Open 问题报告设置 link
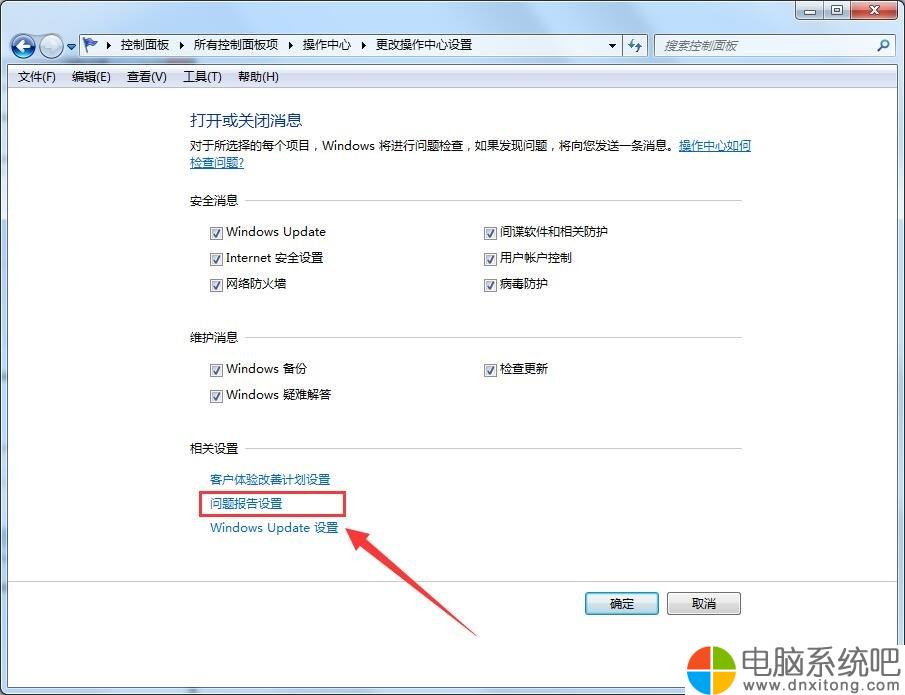Viewport: 905px width, 695px height. [x=246, y=503]
